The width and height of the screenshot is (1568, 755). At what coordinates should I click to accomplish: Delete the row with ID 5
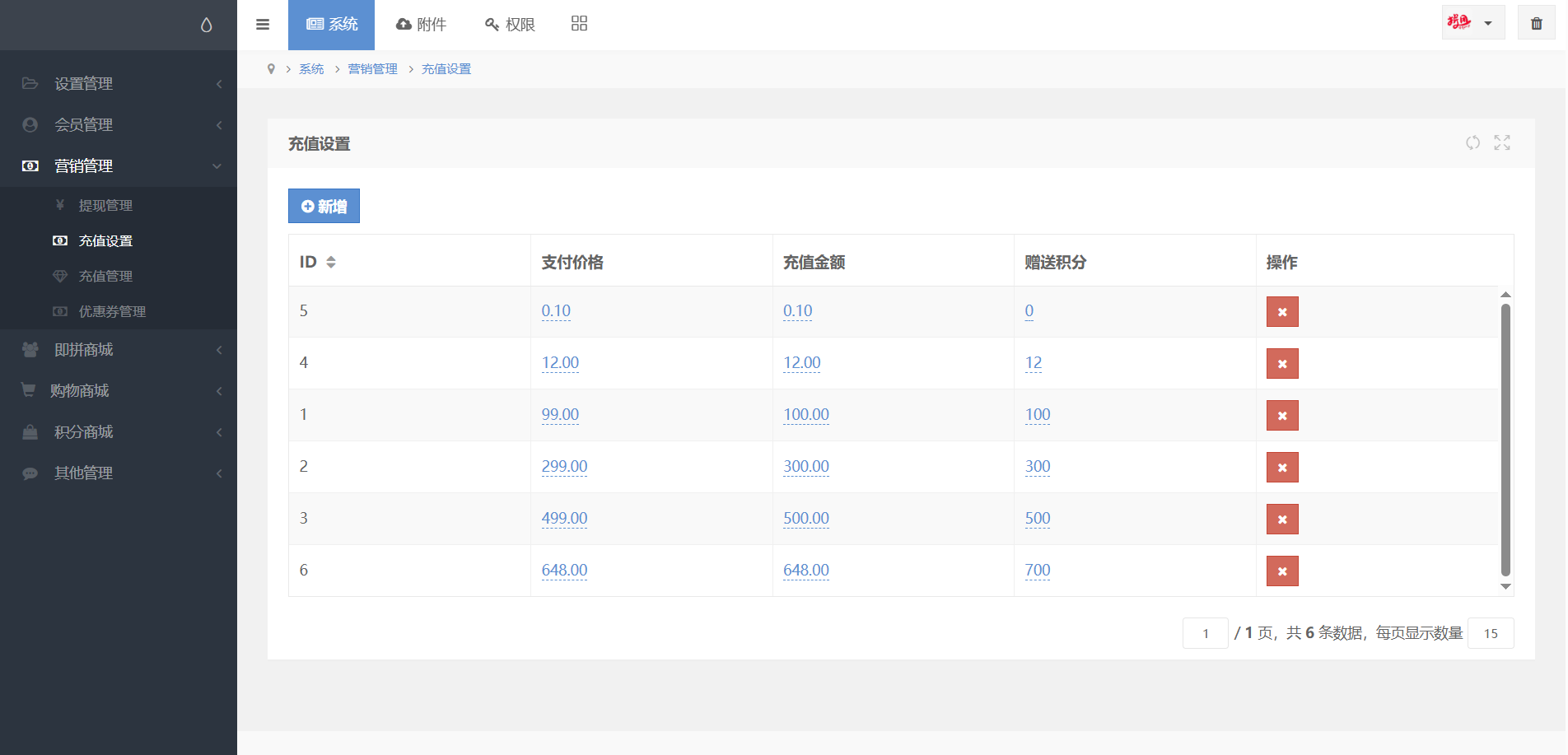coord(1281,312)
